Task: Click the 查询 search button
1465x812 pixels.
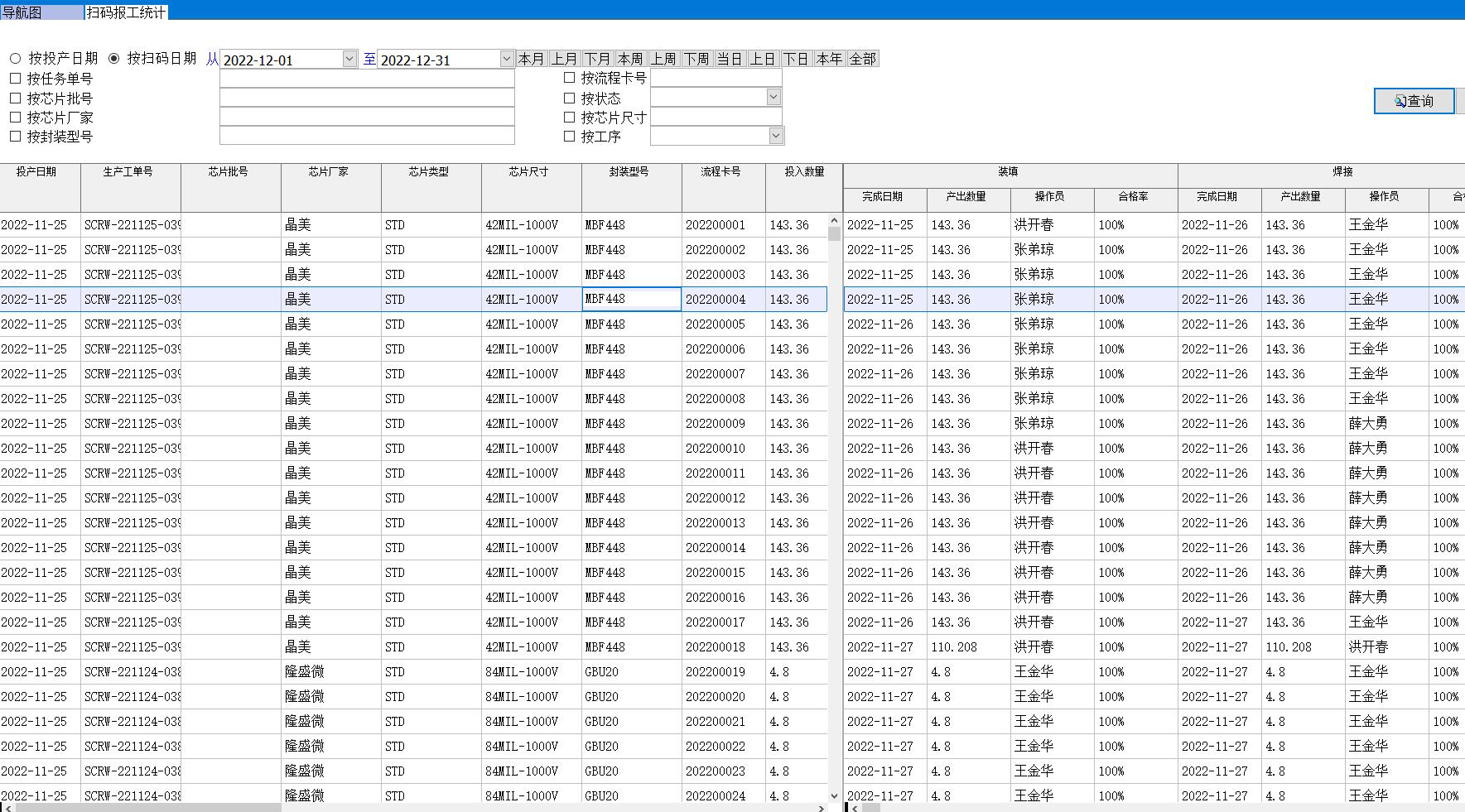Action: (1414, 101)
